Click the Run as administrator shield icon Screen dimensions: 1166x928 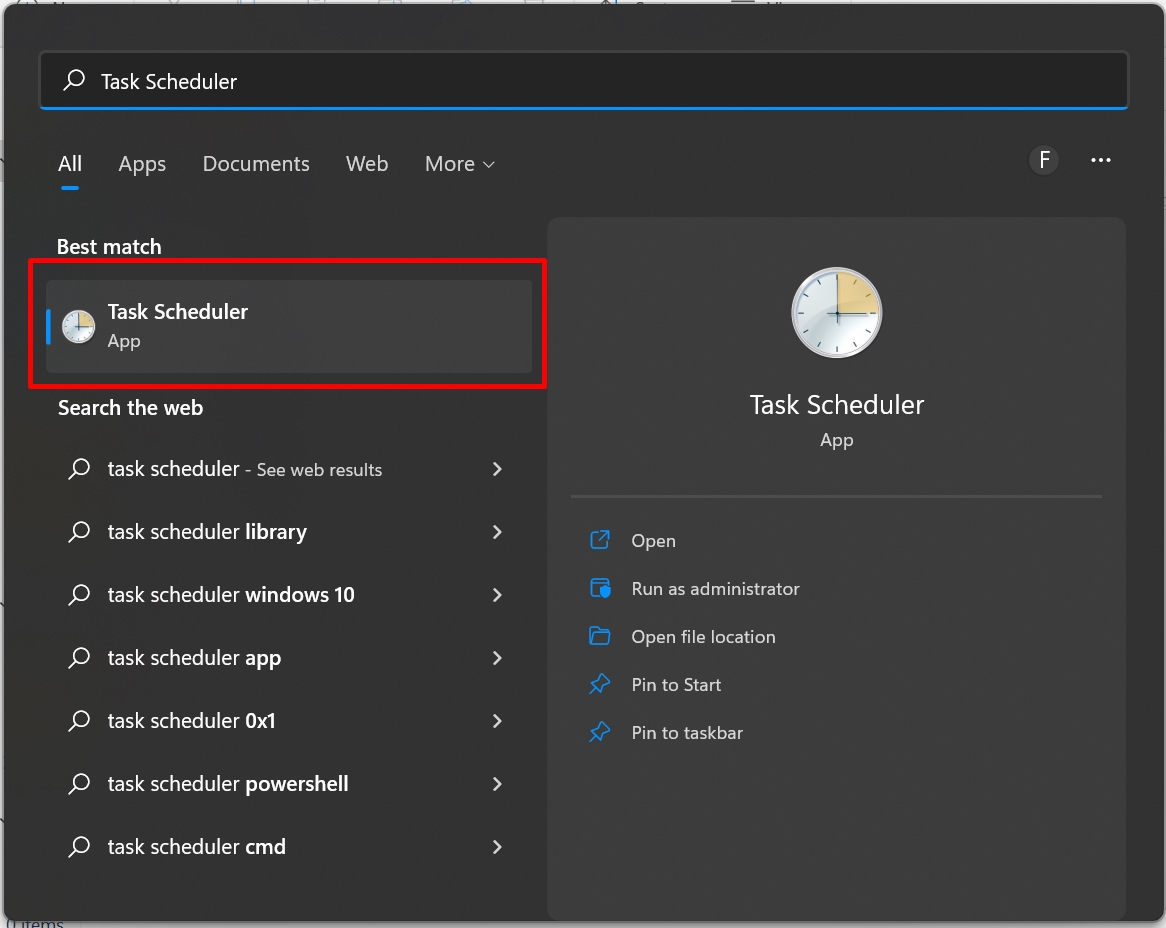click(x=600, y=588)
